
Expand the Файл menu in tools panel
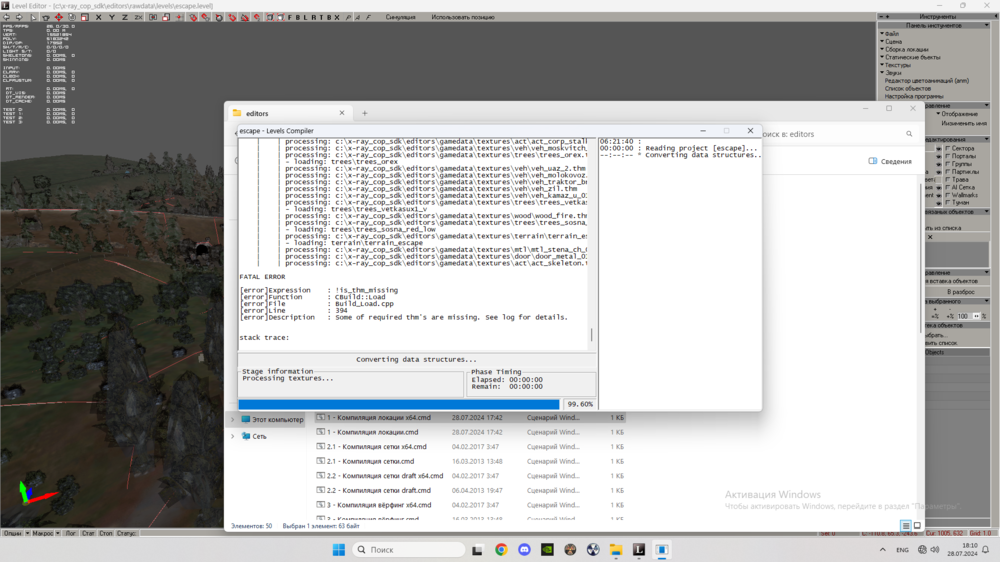pyautogui.click(x=890, y=34)
